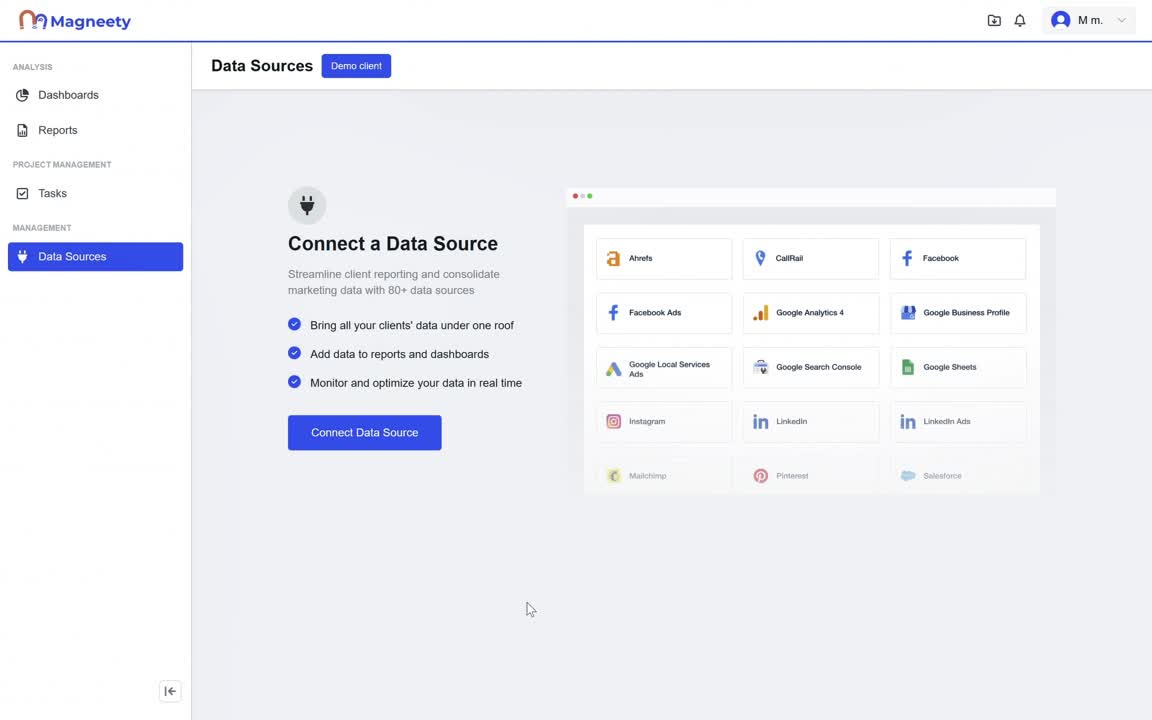Click the user avatar icon
The width and height of the screenshot is (1152, 720).
coord(1060,20)
